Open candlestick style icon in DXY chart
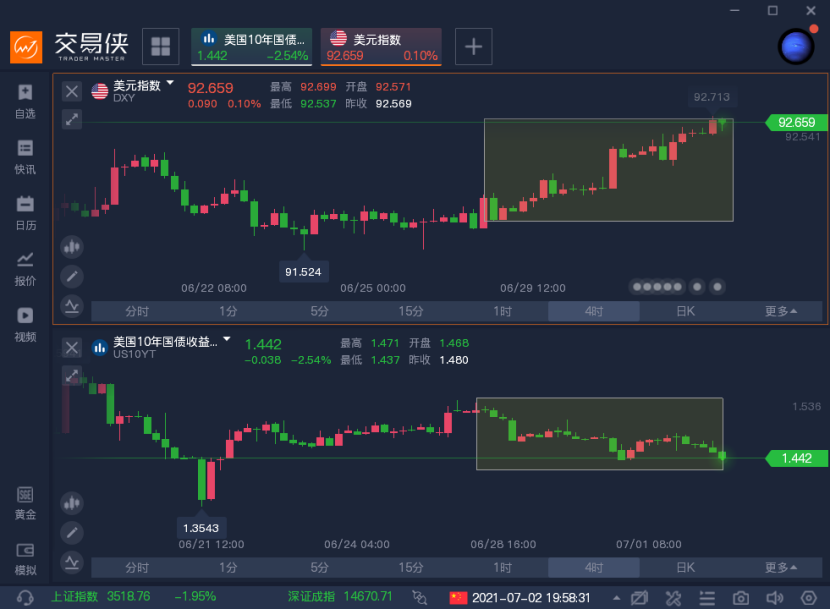 [72, 247]
